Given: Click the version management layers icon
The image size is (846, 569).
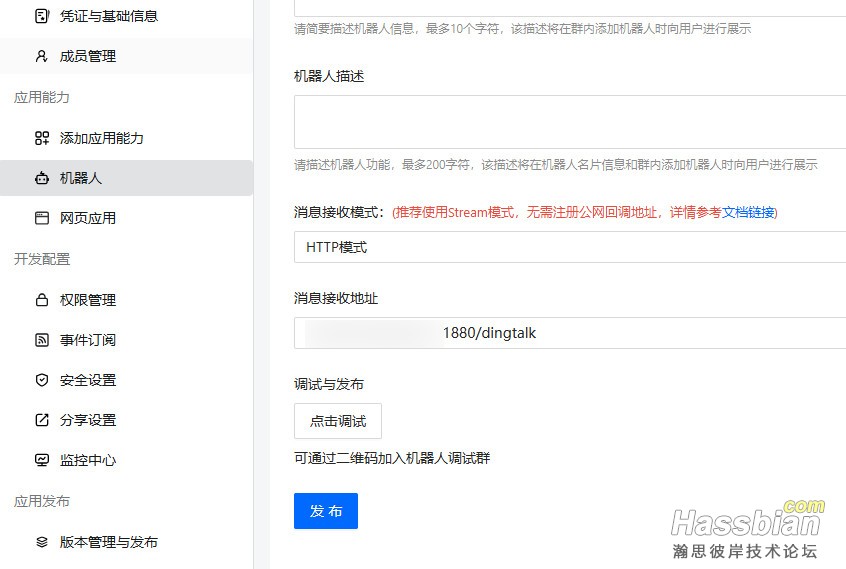Looking at the screenshot, I should [x=41, y=542].
